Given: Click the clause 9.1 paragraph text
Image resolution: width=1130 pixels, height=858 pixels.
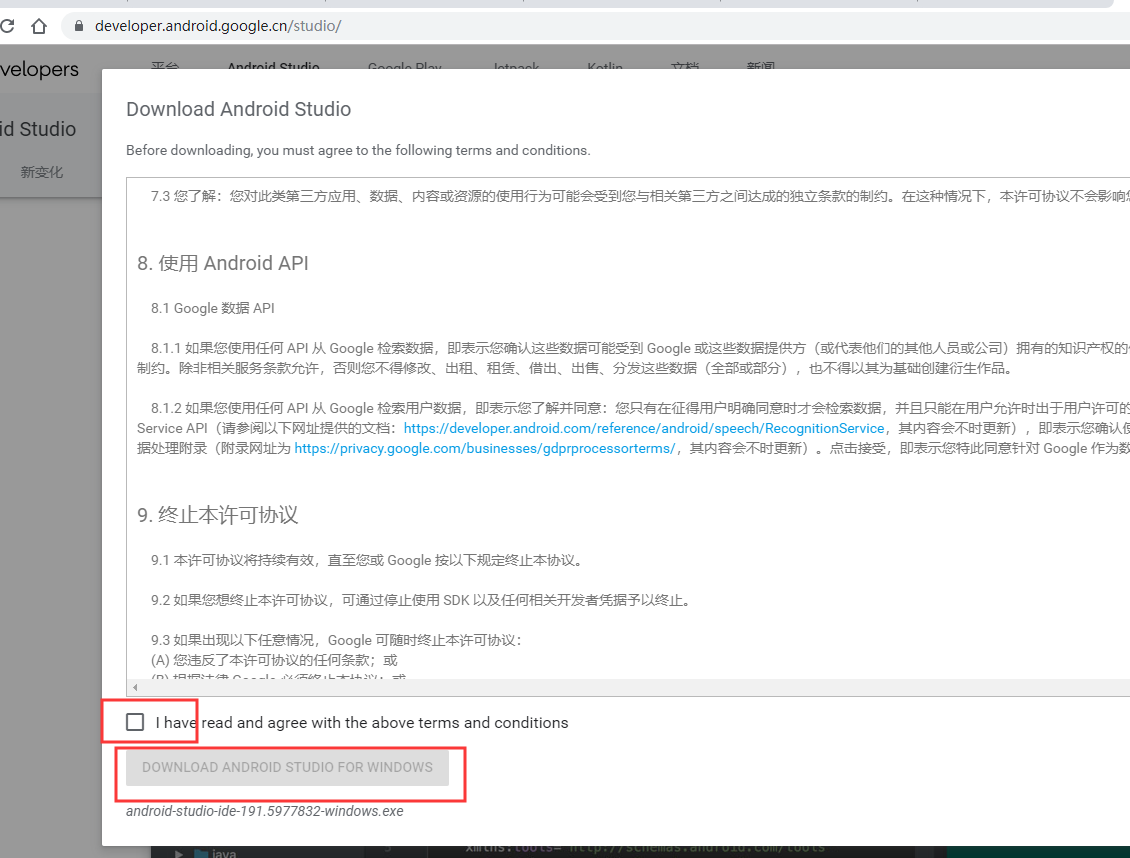Looking at the screenshot, I should pos(367,560).
